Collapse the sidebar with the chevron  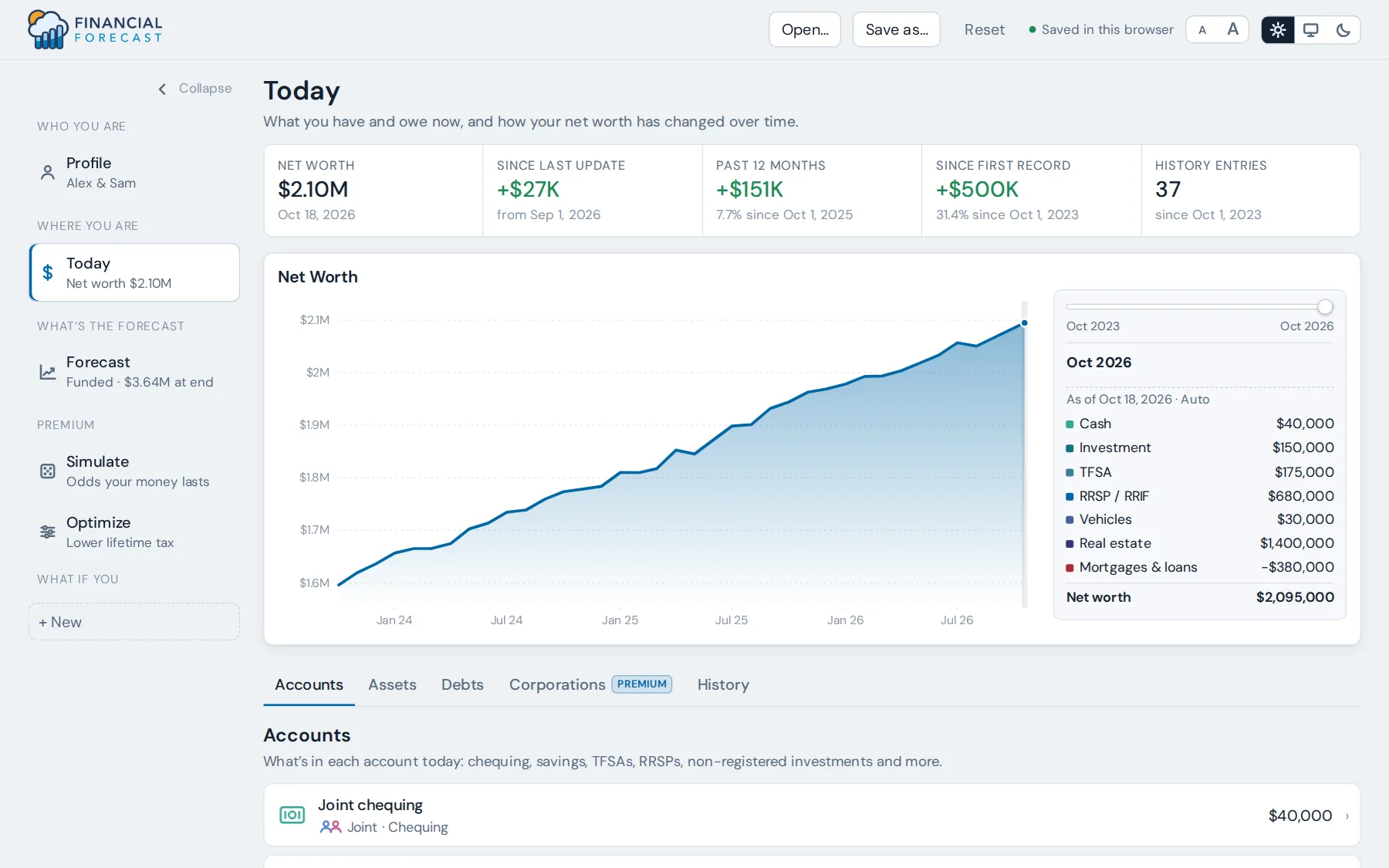click(163, 89)
